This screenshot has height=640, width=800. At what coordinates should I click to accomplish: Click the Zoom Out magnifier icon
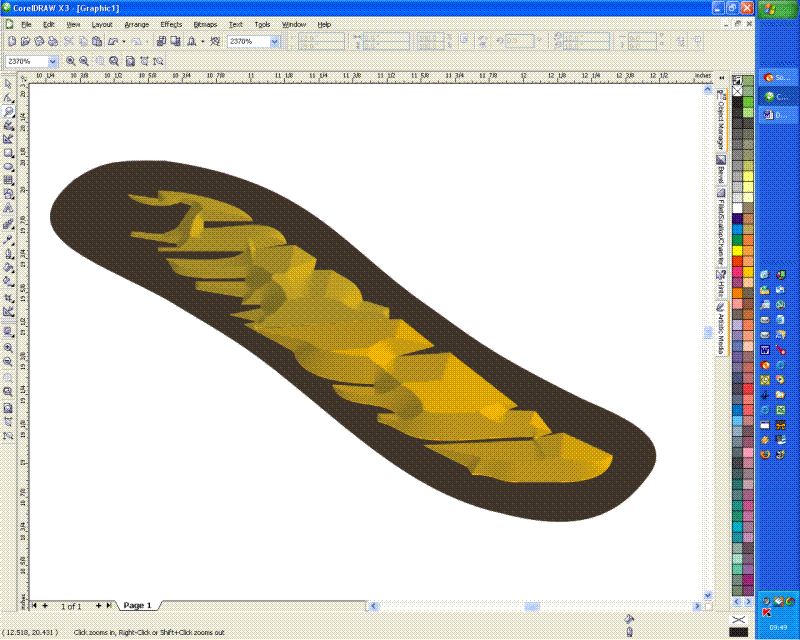84,61
